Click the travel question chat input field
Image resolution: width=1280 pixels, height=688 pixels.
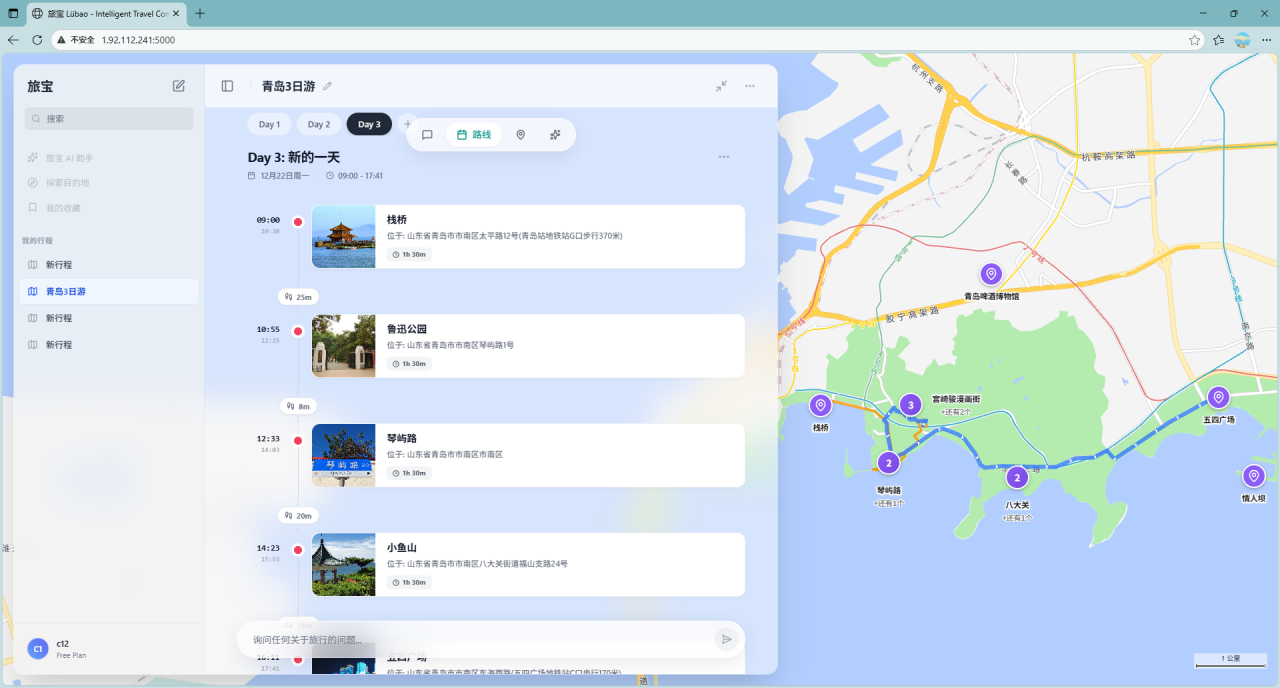(480, 639)
